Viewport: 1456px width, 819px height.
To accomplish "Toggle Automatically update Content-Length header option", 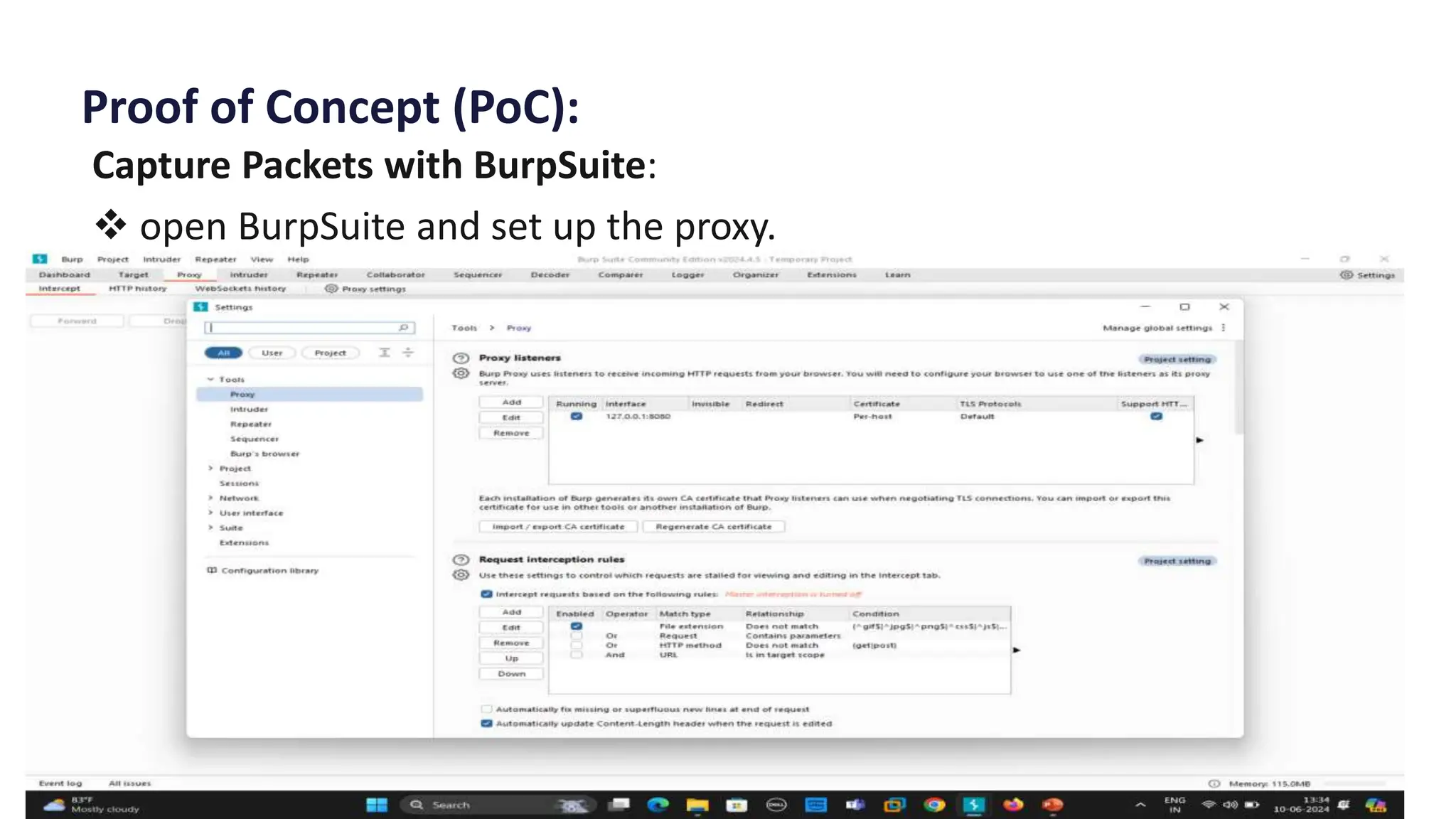I will (487, 723).
